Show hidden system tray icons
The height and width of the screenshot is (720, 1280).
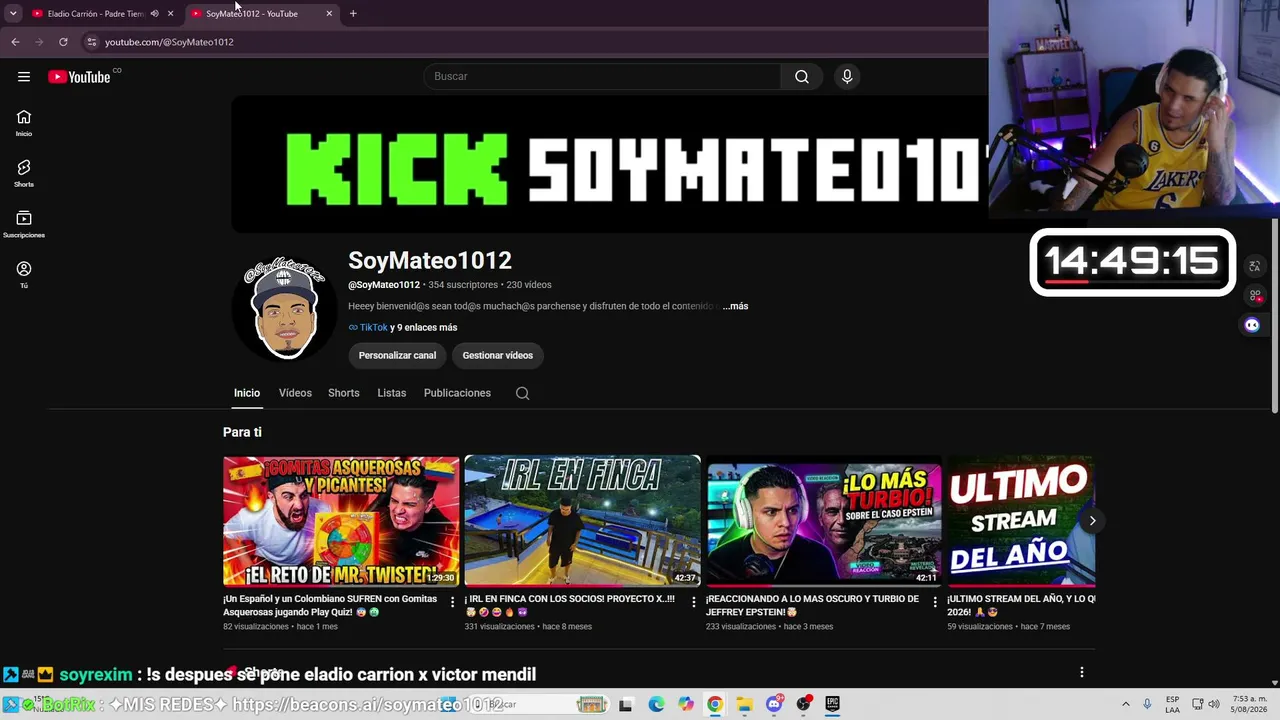1125,704
